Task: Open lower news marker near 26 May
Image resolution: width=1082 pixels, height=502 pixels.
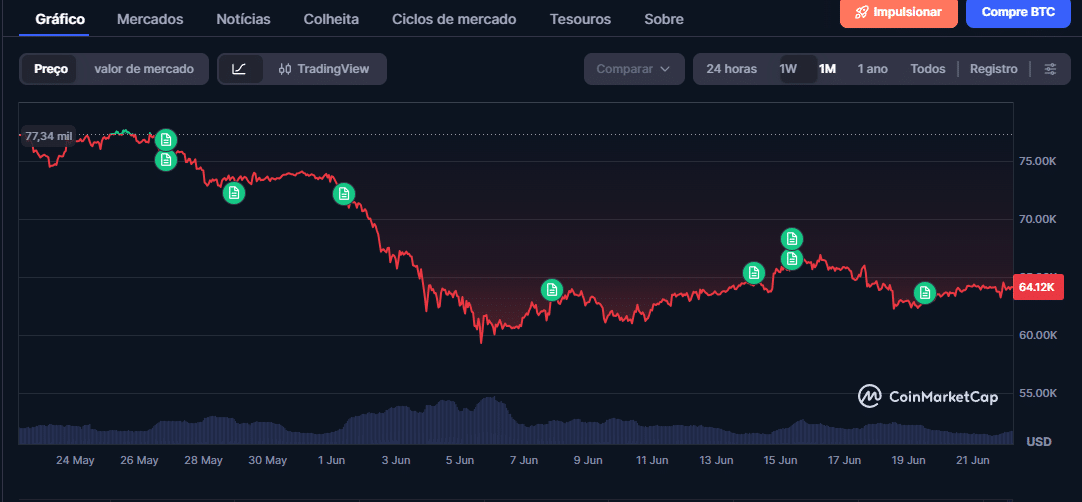Action: pos(166,160)
